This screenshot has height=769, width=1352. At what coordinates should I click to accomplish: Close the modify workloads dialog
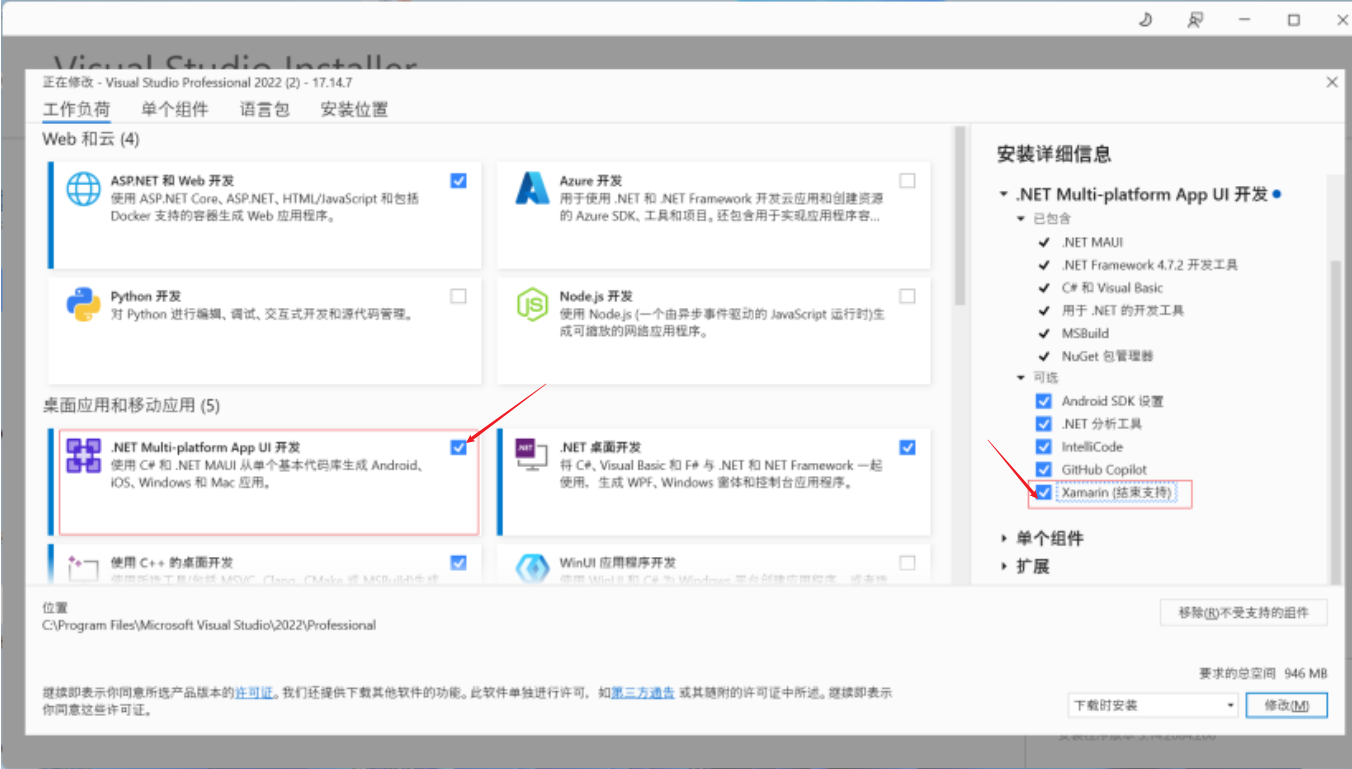coord(1332,82)
